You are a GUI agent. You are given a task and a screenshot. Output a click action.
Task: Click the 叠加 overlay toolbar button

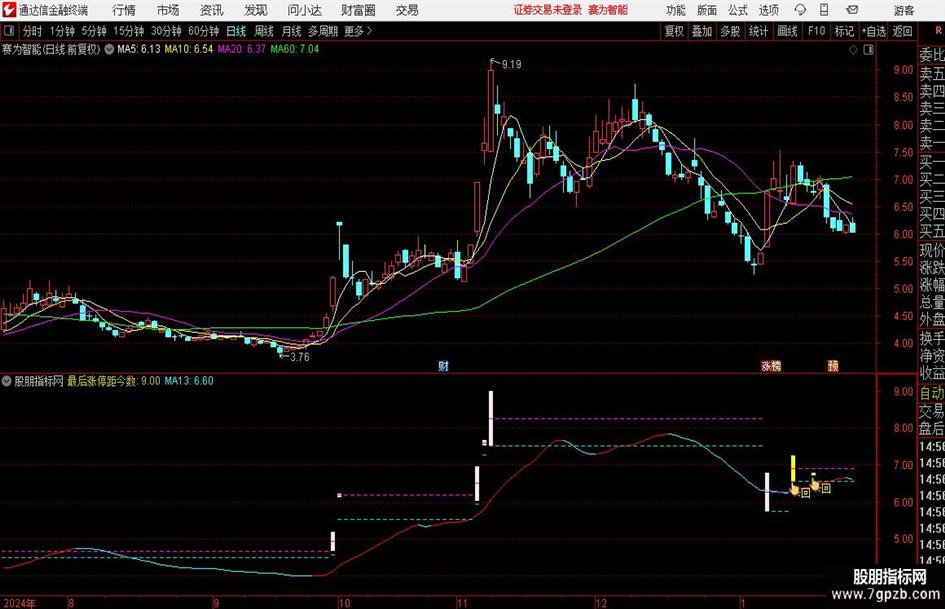coord(702,31)
